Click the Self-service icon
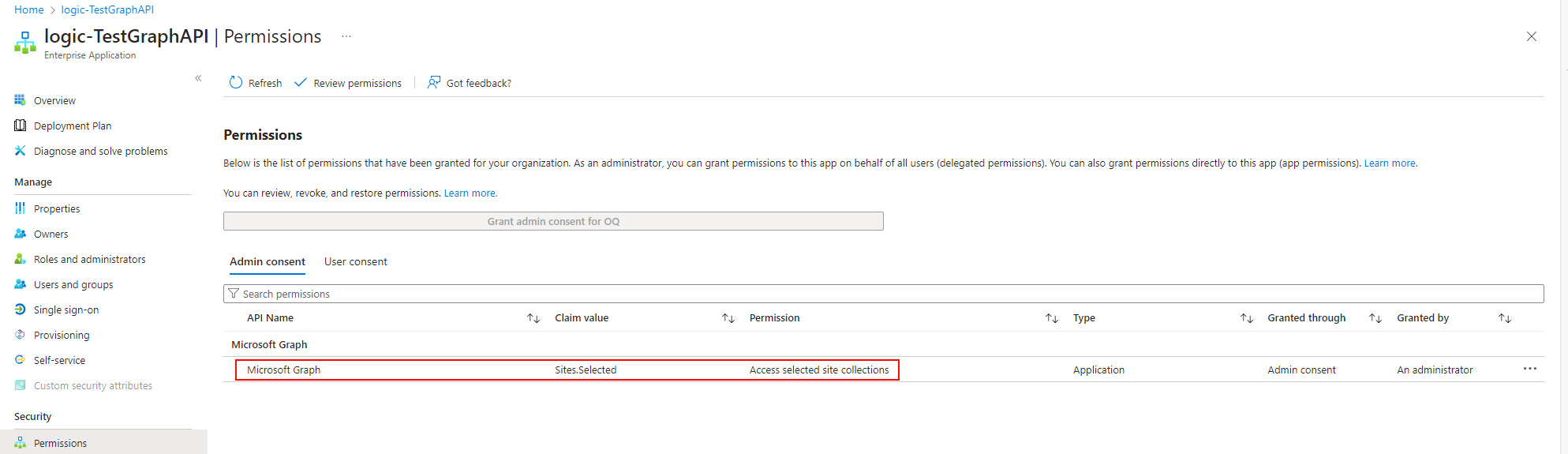The width and height of the screenshot is (1568, 454). pos(21,360)
